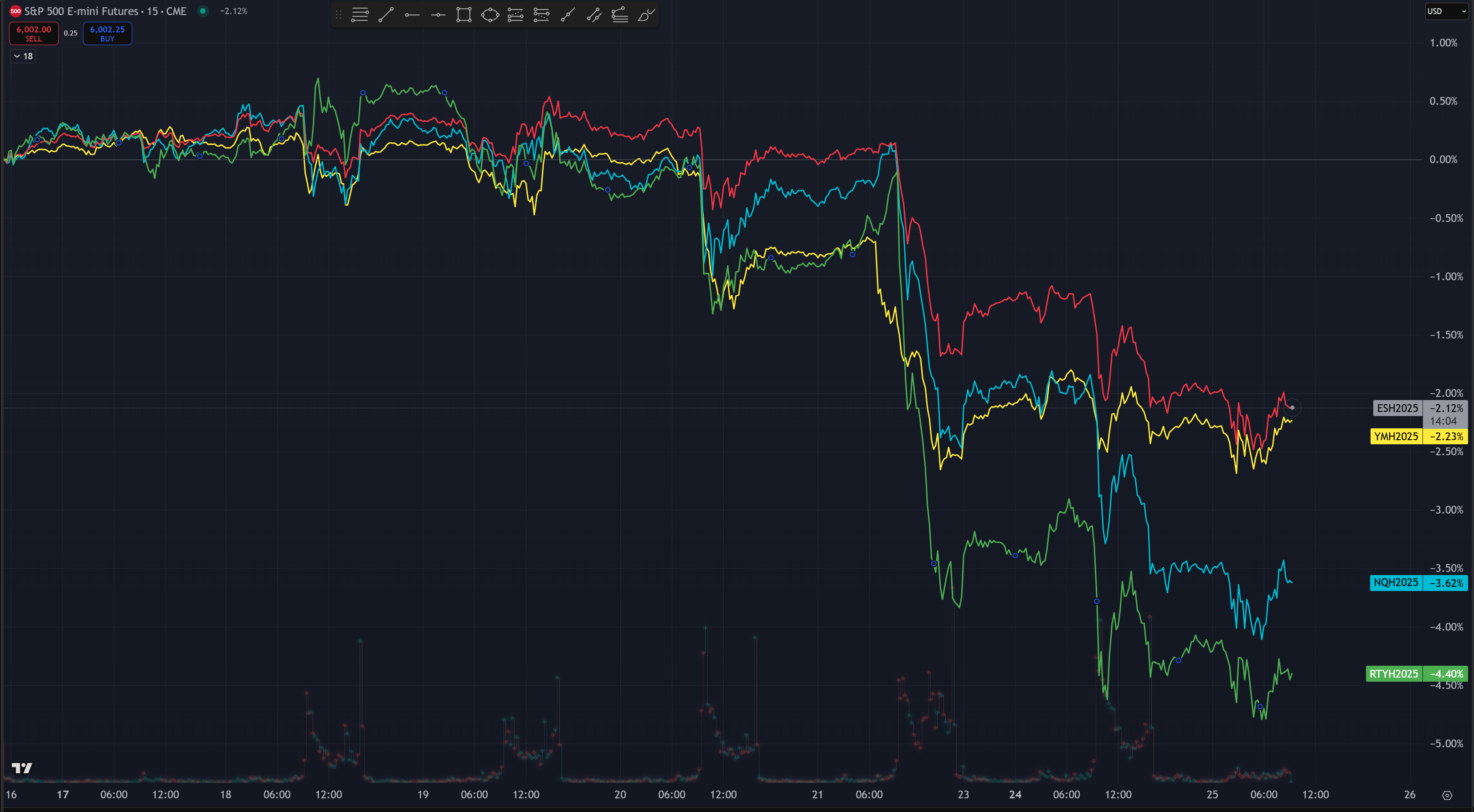Click the TradingView logo watermark
Image resolution: width=1474 pixels, height=812 pixels.
(22, 767)
